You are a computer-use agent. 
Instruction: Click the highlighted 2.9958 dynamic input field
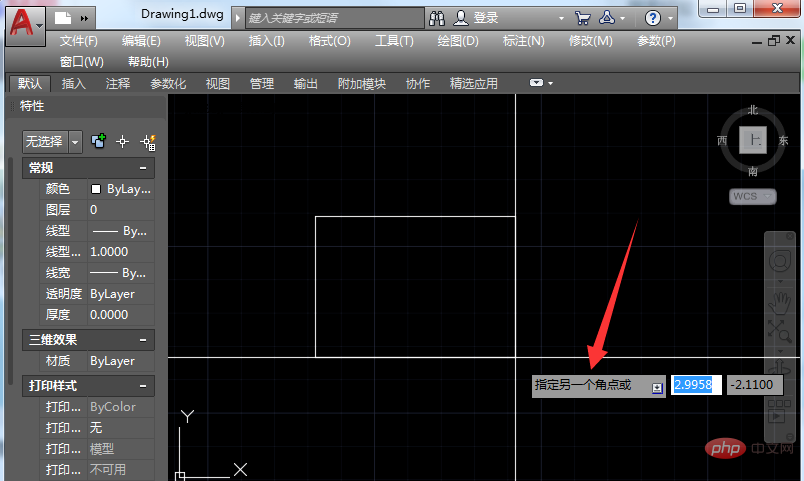coord(696,385)
